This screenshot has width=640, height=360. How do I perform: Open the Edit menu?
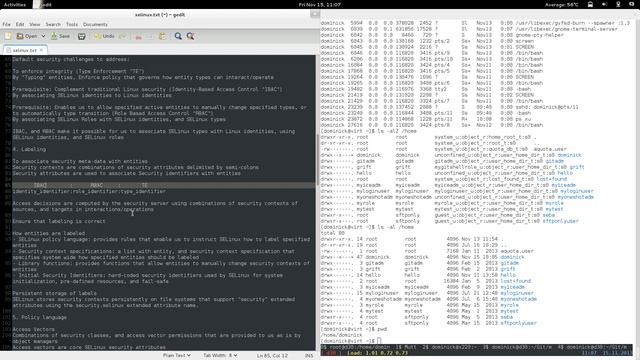coord(20,24)
